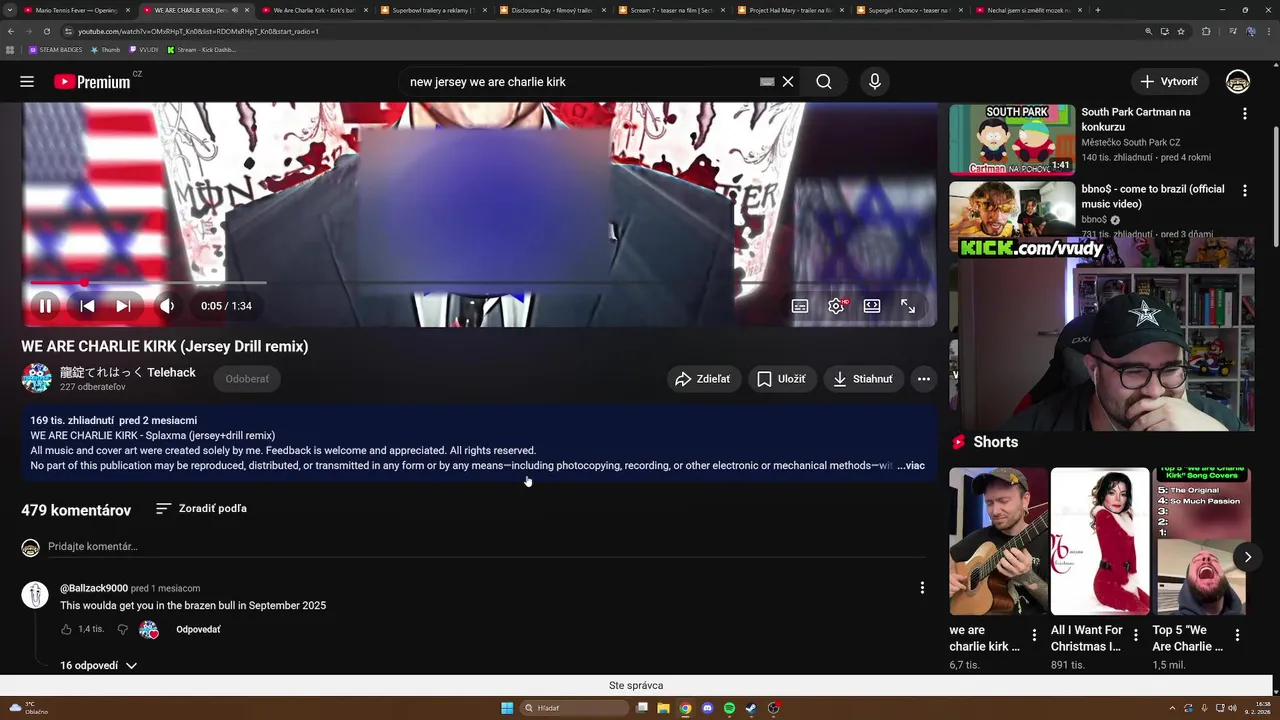
Task: Open options for bbno$ brazil video
Action: [1245, 190]
